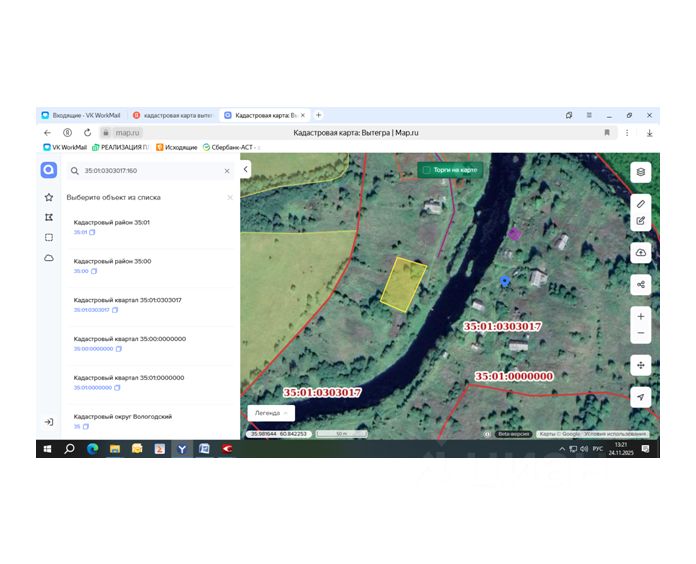
Task: Open browser downloads
Action: point(649,133)
